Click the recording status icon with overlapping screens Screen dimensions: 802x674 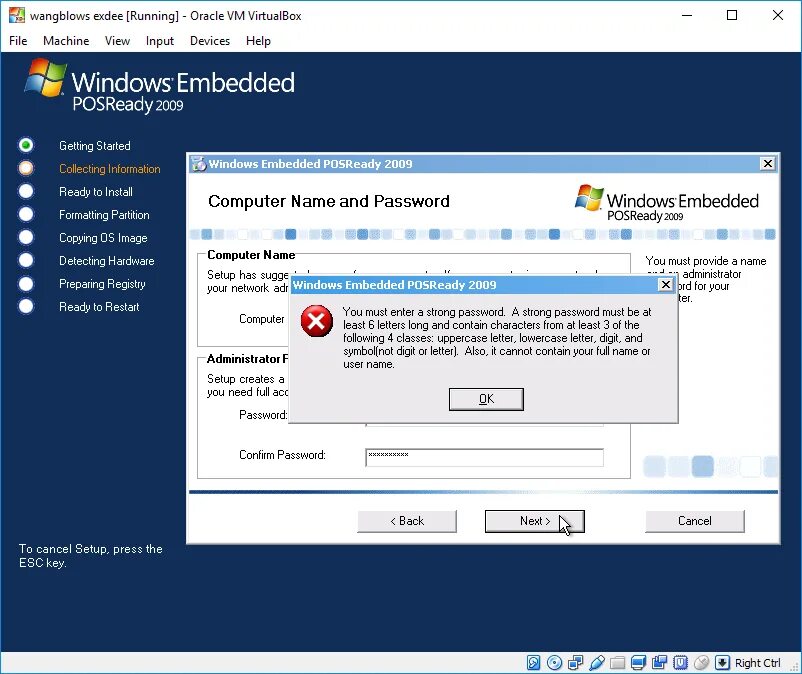coord(659,663)
